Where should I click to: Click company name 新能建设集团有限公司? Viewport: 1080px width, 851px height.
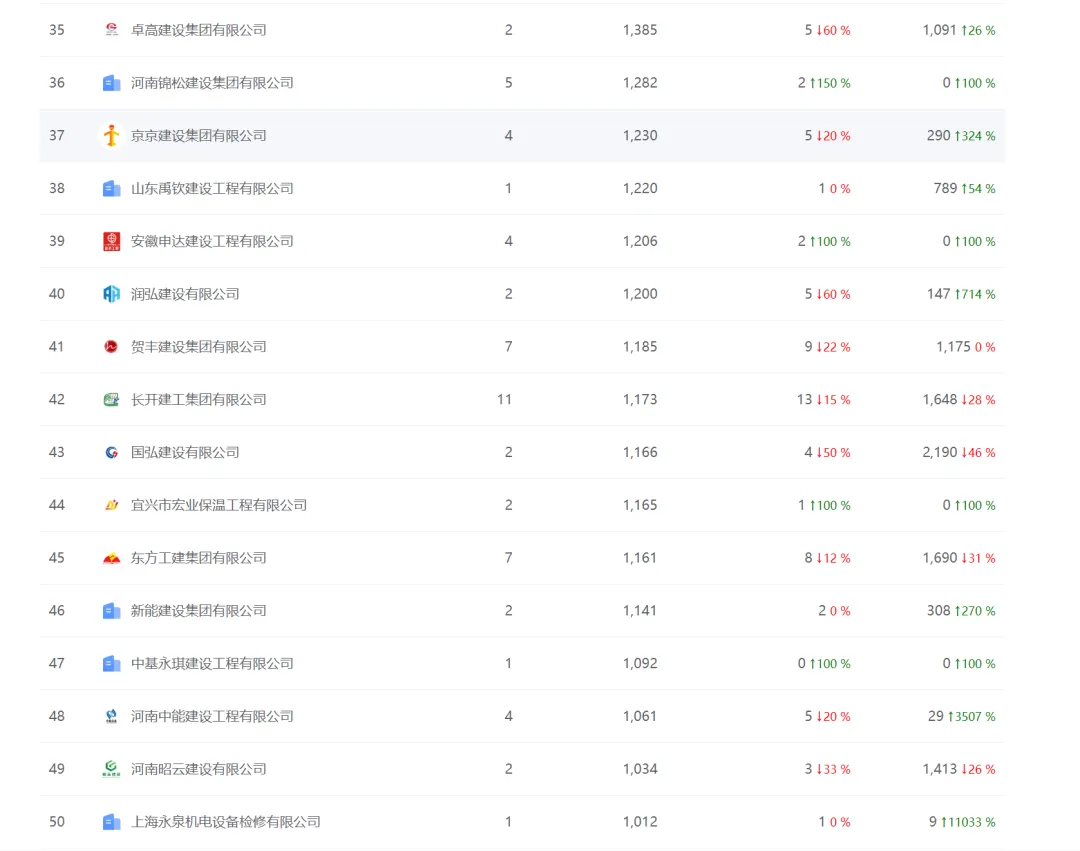tap(198, 611)
